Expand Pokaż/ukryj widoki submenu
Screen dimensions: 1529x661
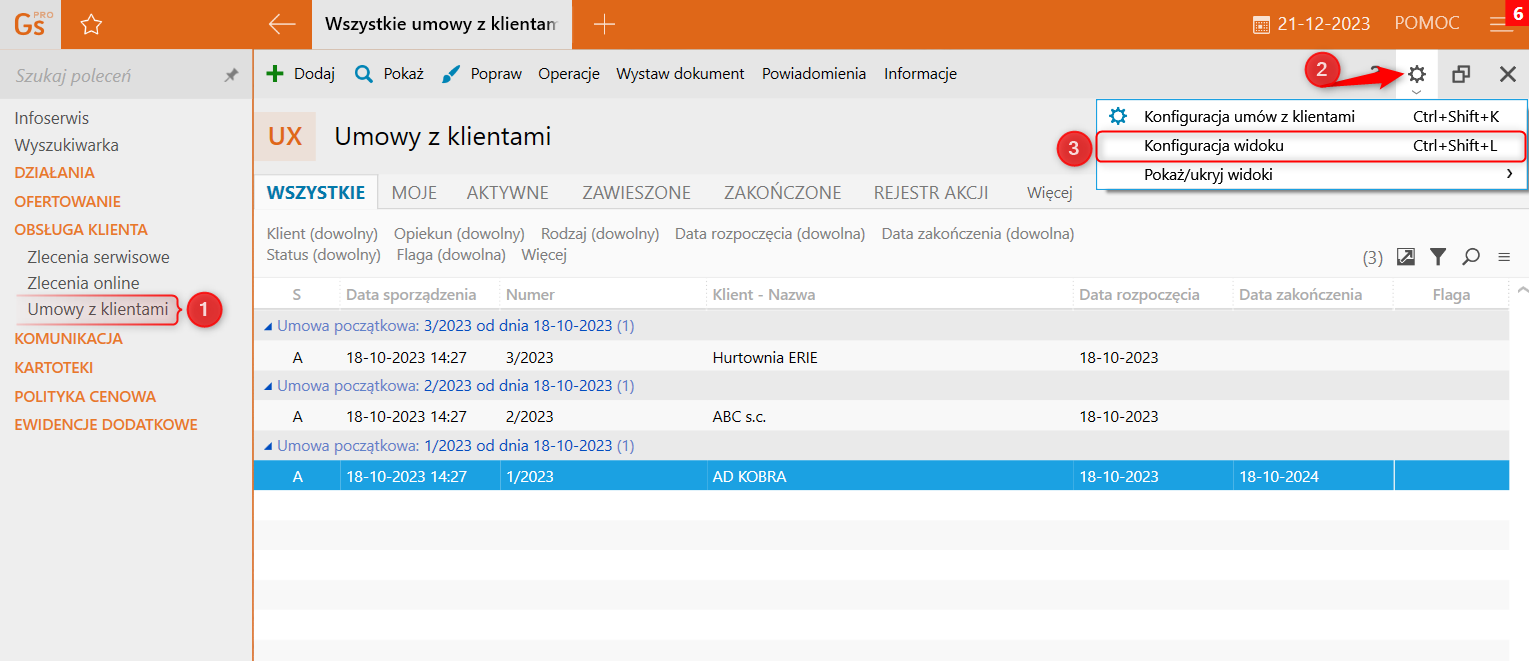click(x=1312, y=175)
